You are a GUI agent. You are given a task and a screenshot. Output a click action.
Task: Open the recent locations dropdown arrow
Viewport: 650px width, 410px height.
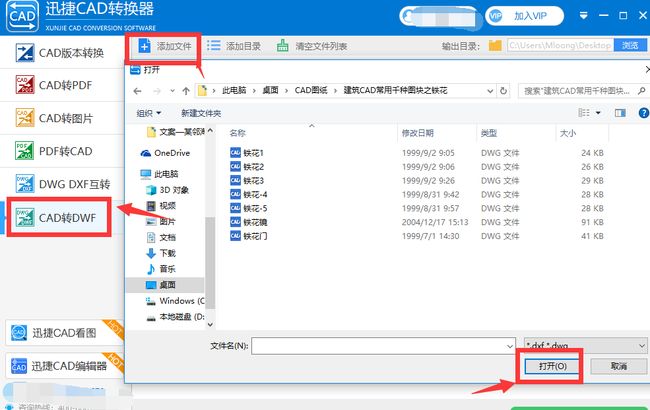click(172, 91)
